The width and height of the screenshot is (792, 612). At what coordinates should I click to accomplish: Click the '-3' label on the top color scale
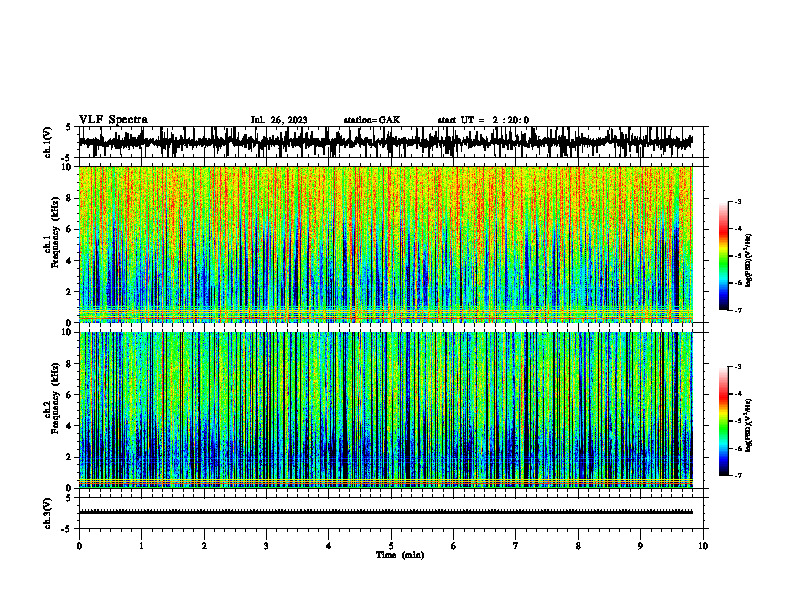tap(737, 201)
